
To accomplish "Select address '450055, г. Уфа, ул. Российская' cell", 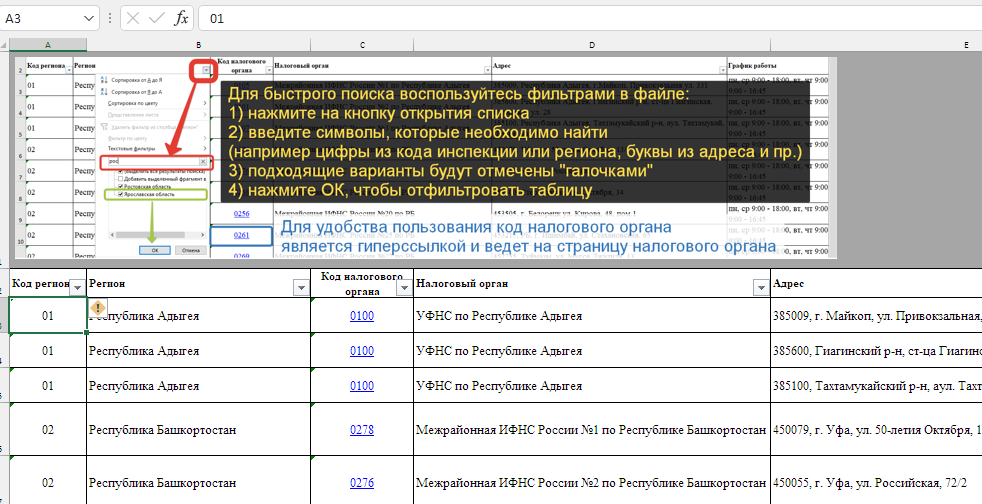I will point(877,483).
